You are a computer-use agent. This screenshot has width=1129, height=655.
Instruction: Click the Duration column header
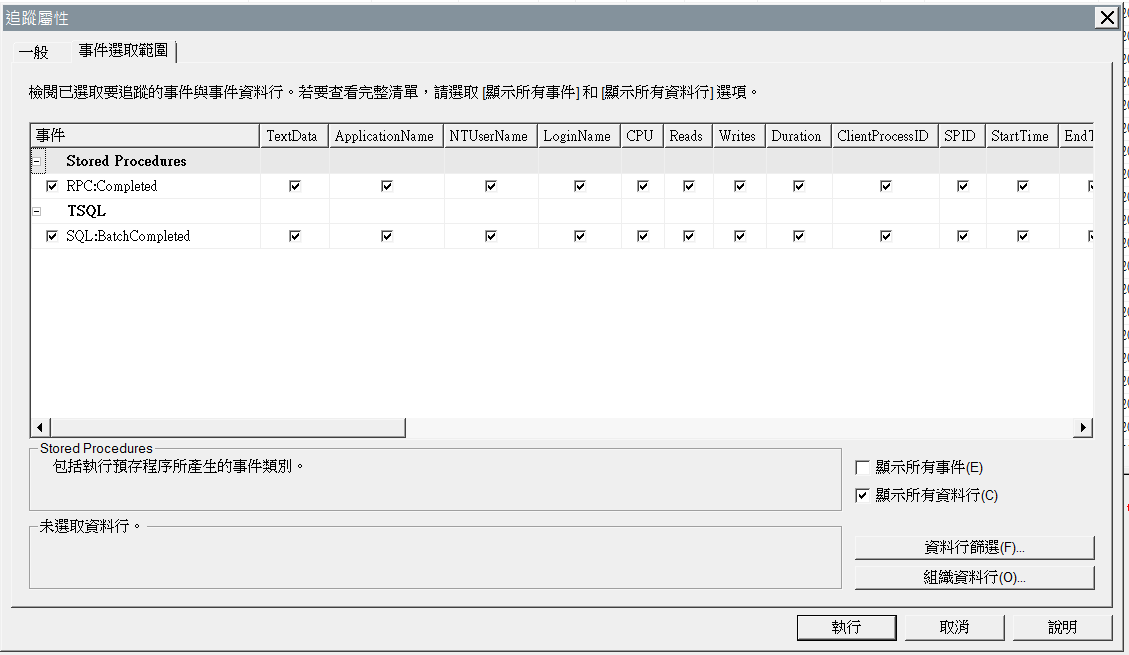click(x=797, y=136)
